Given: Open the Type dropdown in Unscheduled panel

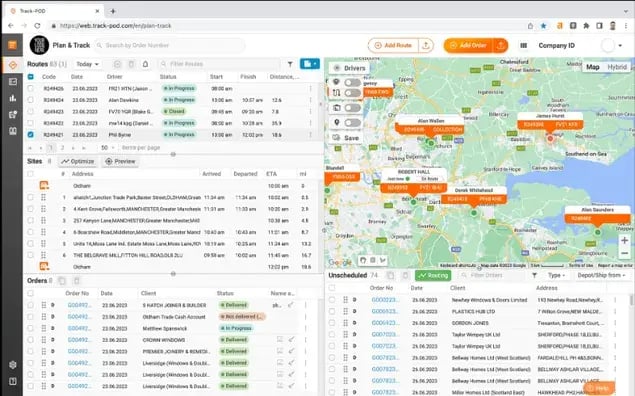Looking at the screenshot, I should pos(556,275).
